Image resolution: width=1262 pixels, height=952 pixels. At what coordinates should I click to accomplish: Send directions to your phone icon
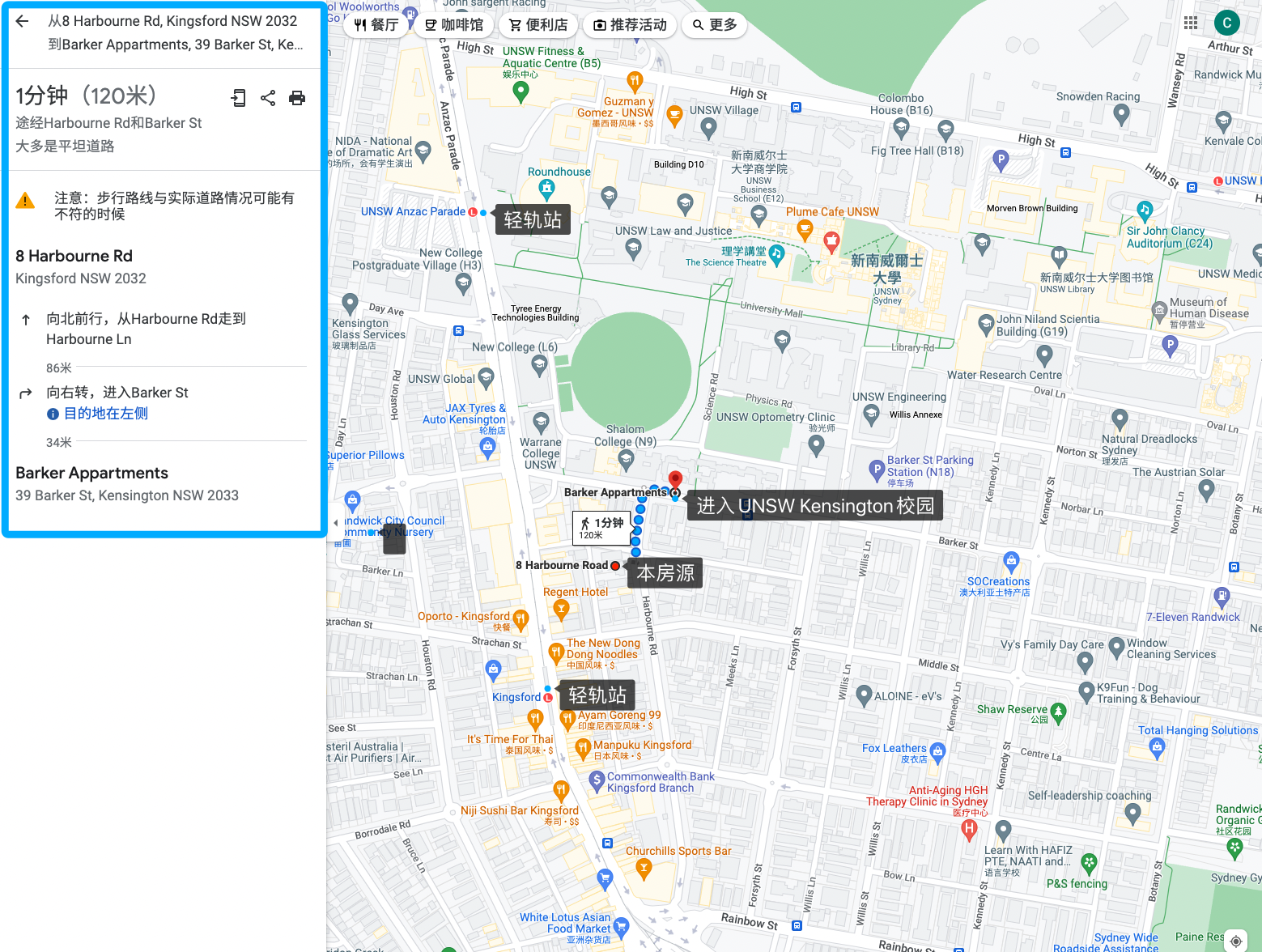click(x=238, y=98)
